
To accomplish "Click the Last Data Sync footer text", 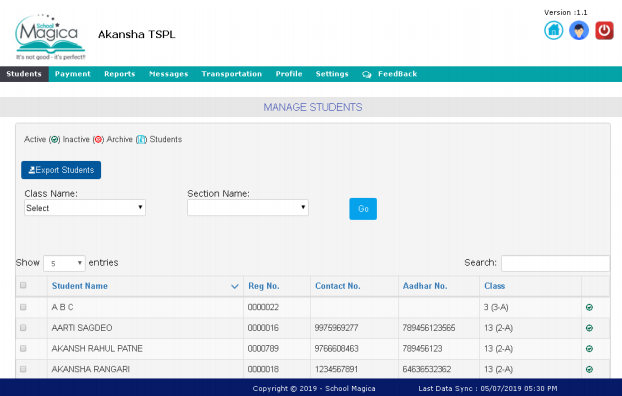I will [x=488, y=388].
